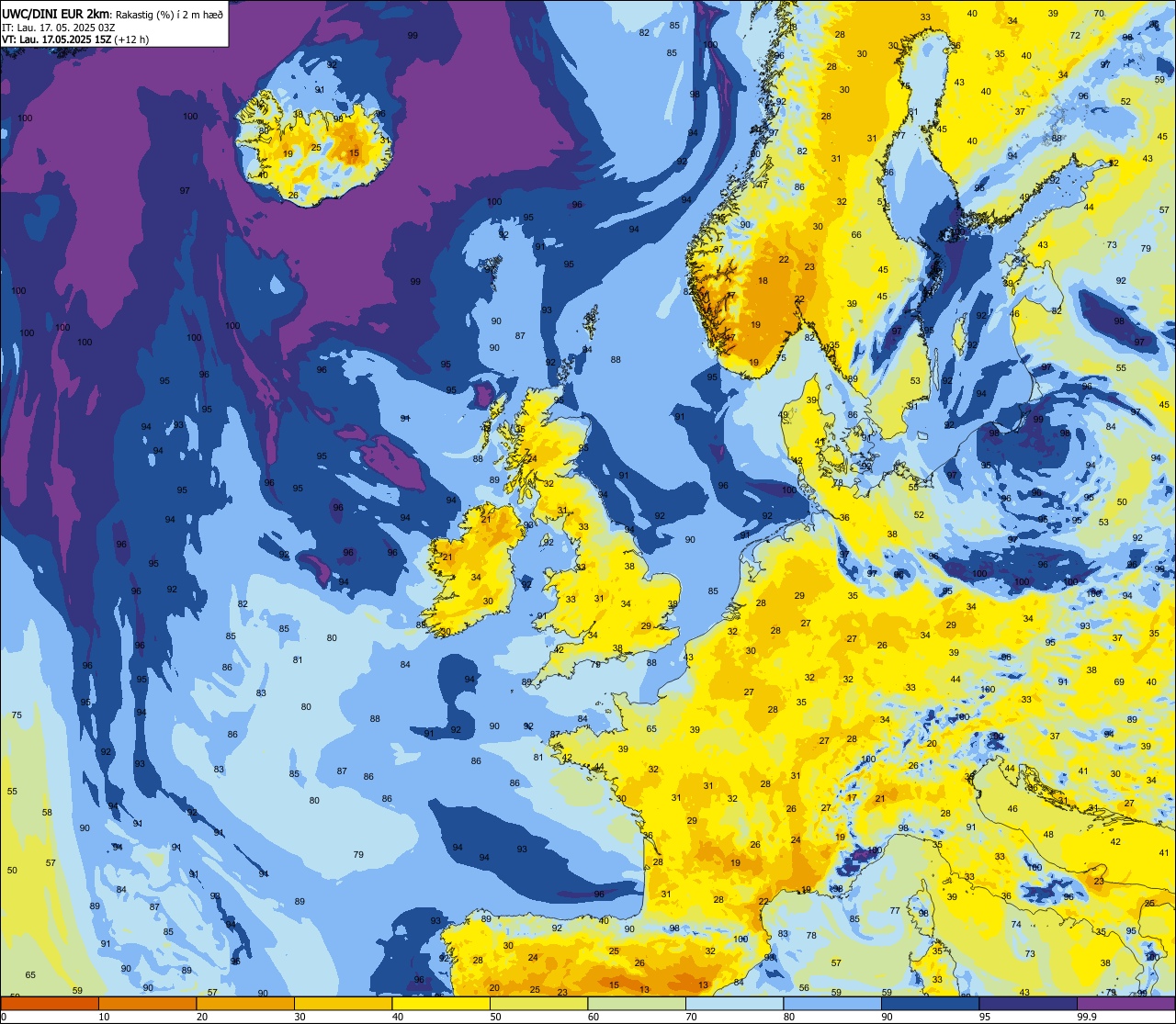Click the 30–40 golden legend swatch
The image size is (1176, 1024).
tap(343, 1003)
